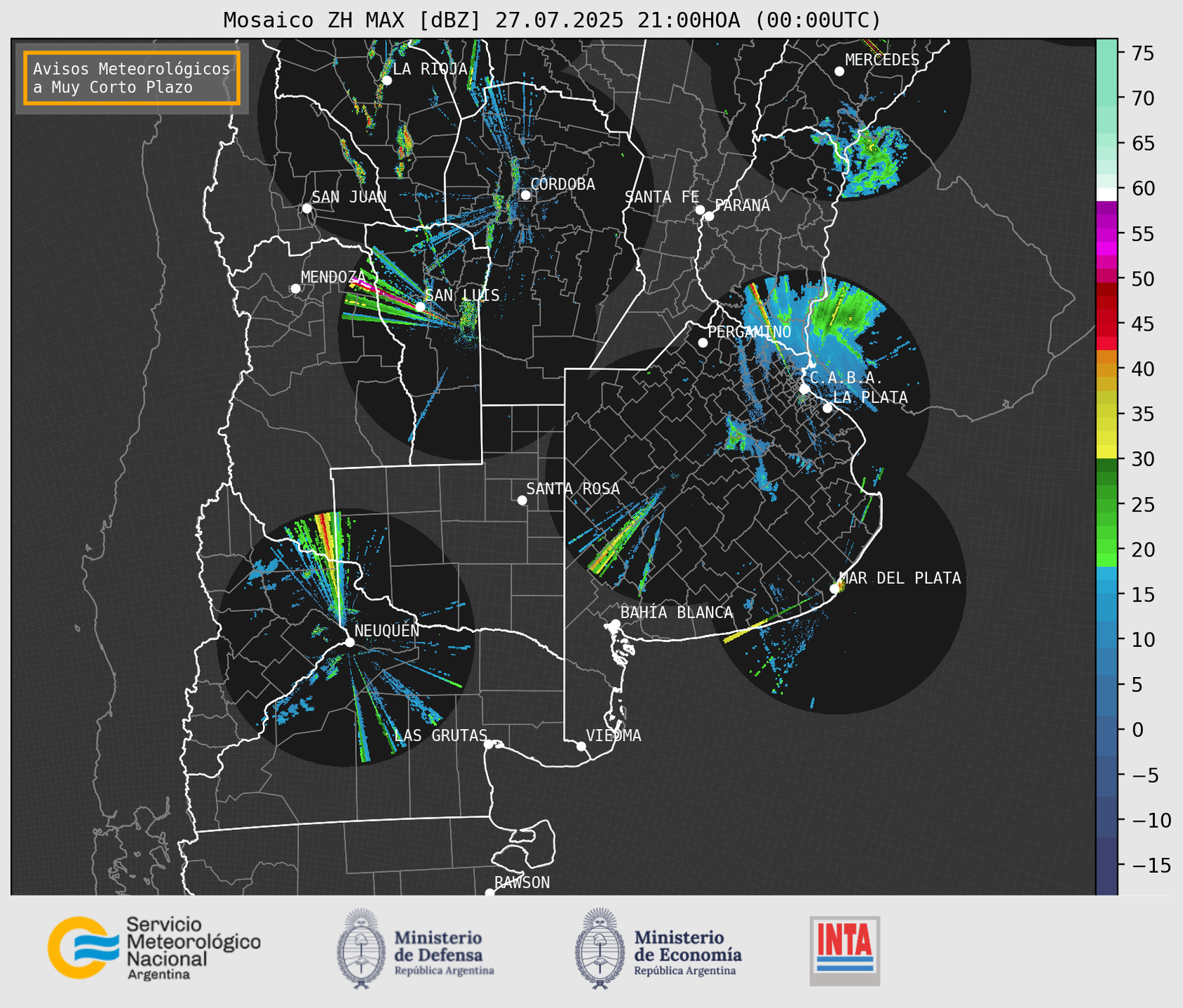Click the NEUQUÉN label text
Viewport: 1183px width, 1008px height.
pyautogui.click(x=387, y=630)
